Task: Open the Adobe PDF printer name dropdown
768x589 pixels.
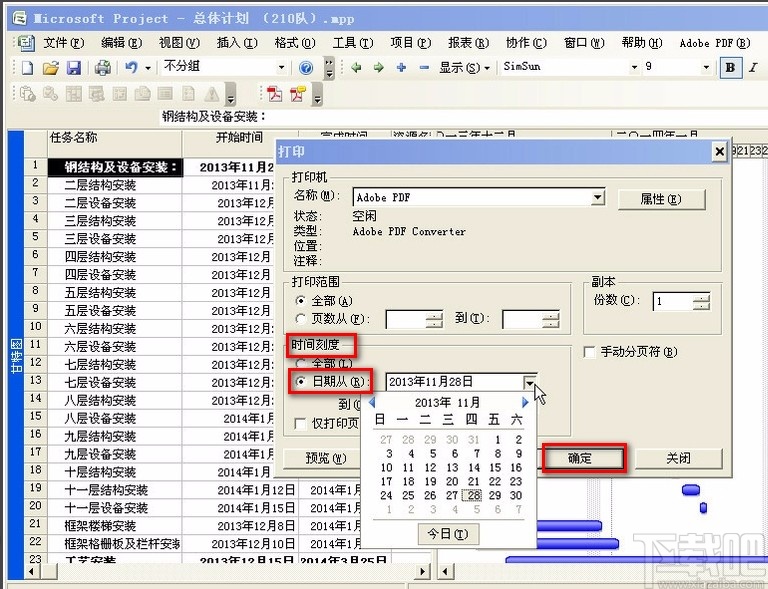Action: click(x=598, y=198)
